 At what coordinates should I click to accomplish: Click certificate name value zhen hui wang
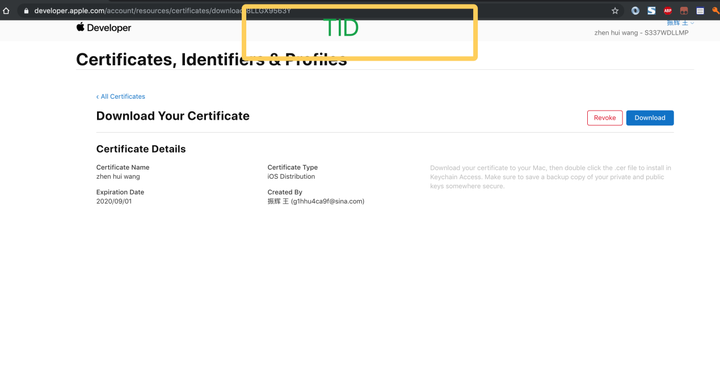click(x=118, y=176)
